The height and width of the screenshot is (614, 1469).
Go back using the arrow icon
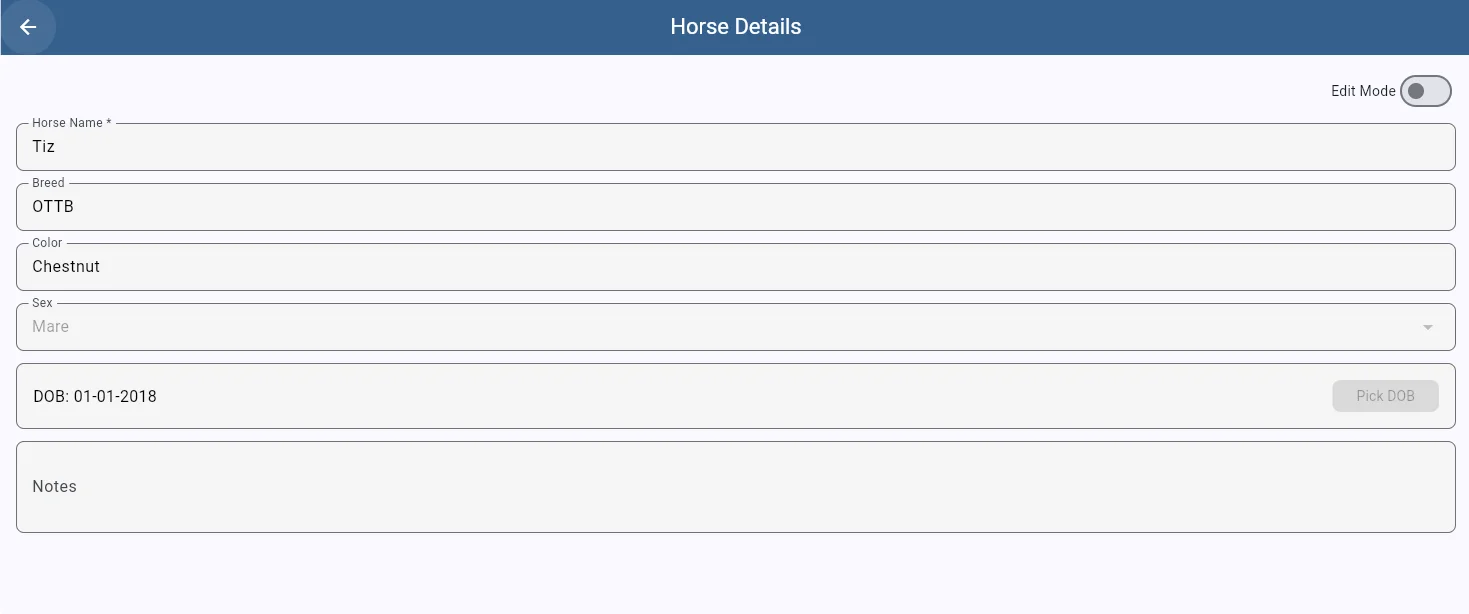[28, 27]
